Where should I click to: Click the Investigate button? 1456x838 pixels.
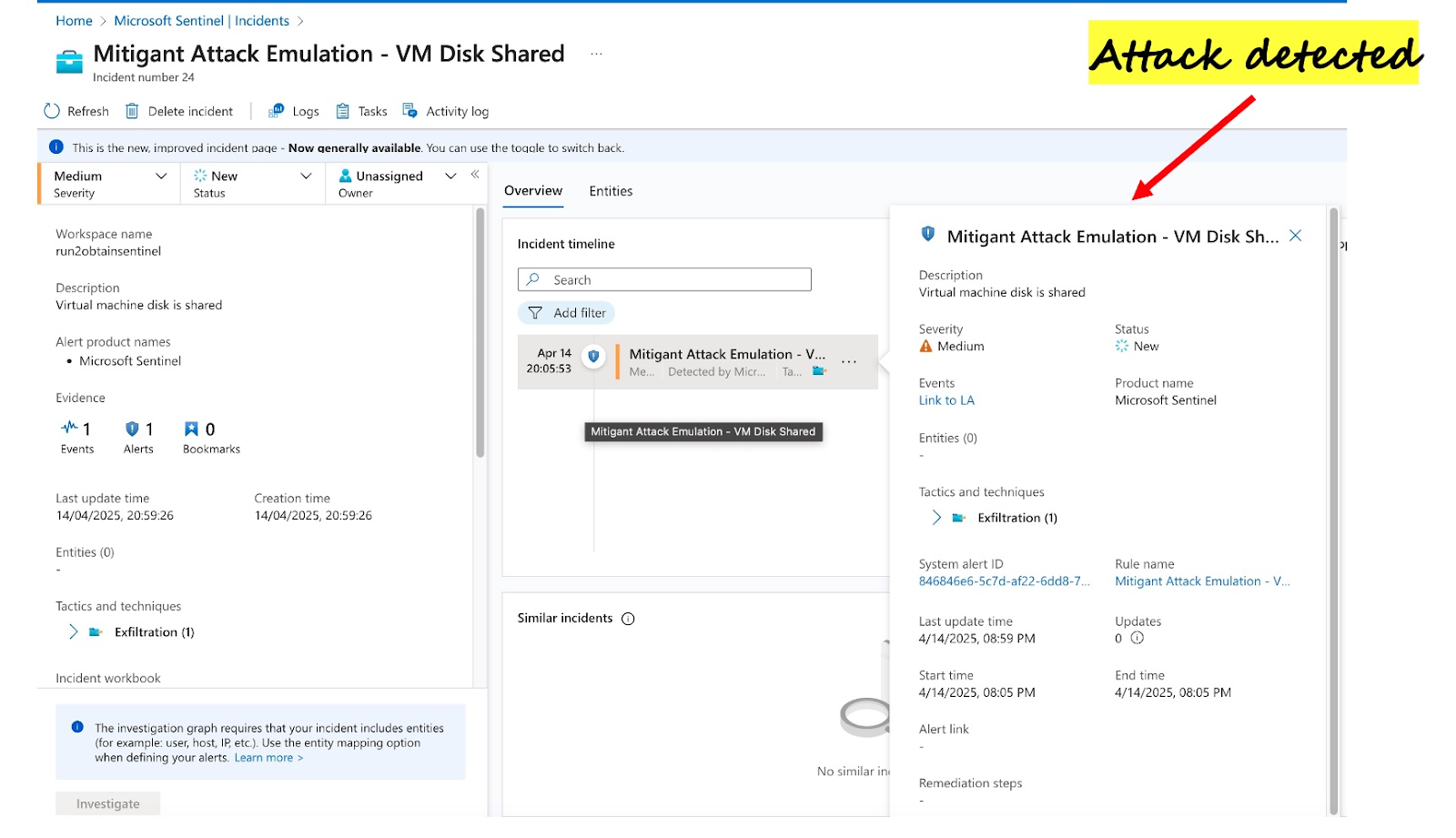click(x=108, y=803)
